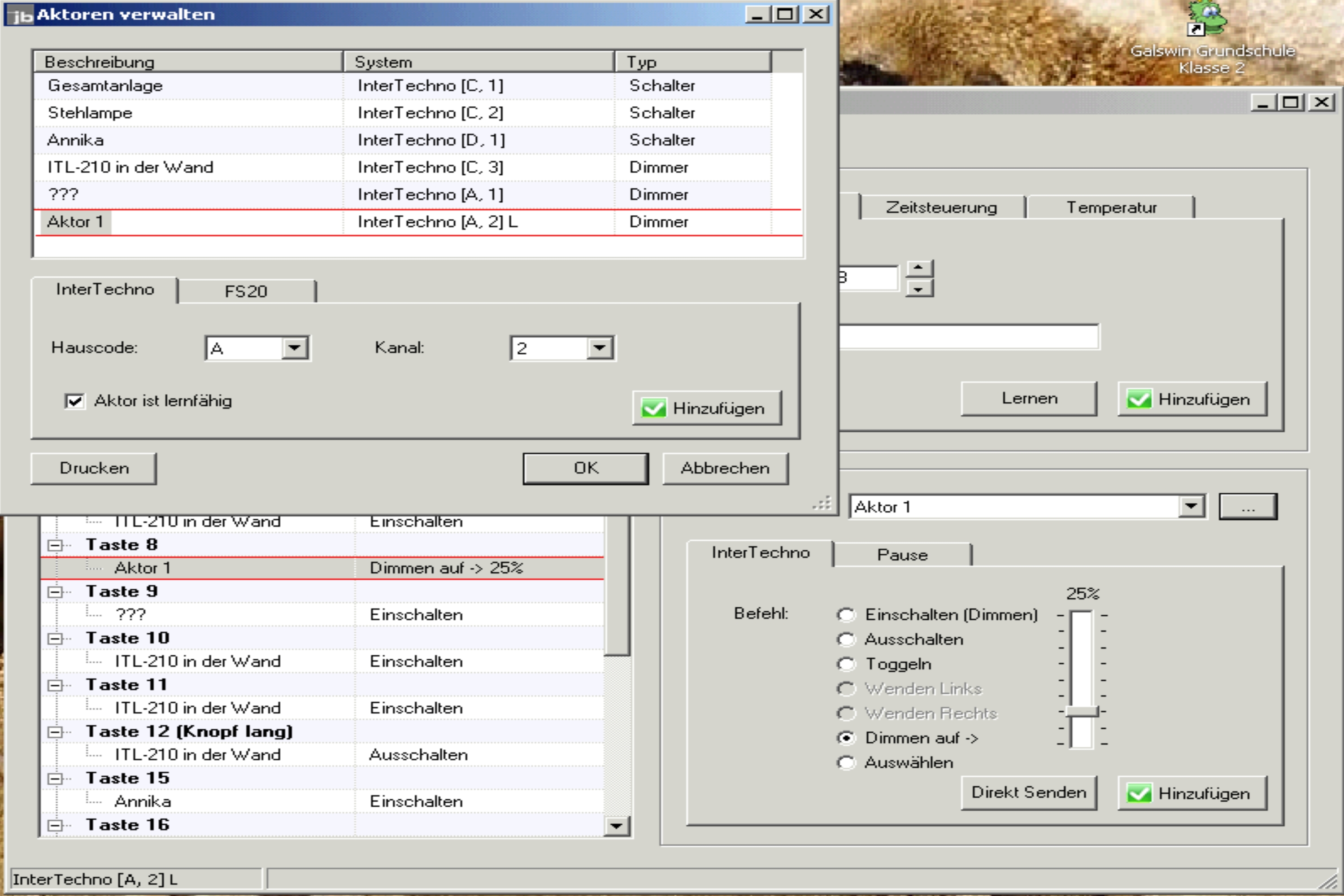Select the 'ITL-210 in der Wand' actuator row

point(130,167)
